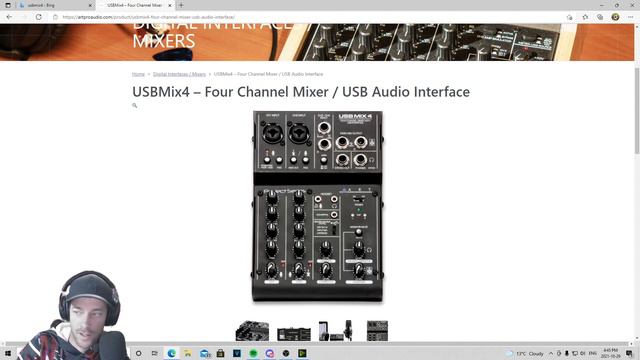The width and height of the screenshot is (640, 360).
Task: Open the Windows Start menu
Action: (8, 353)
